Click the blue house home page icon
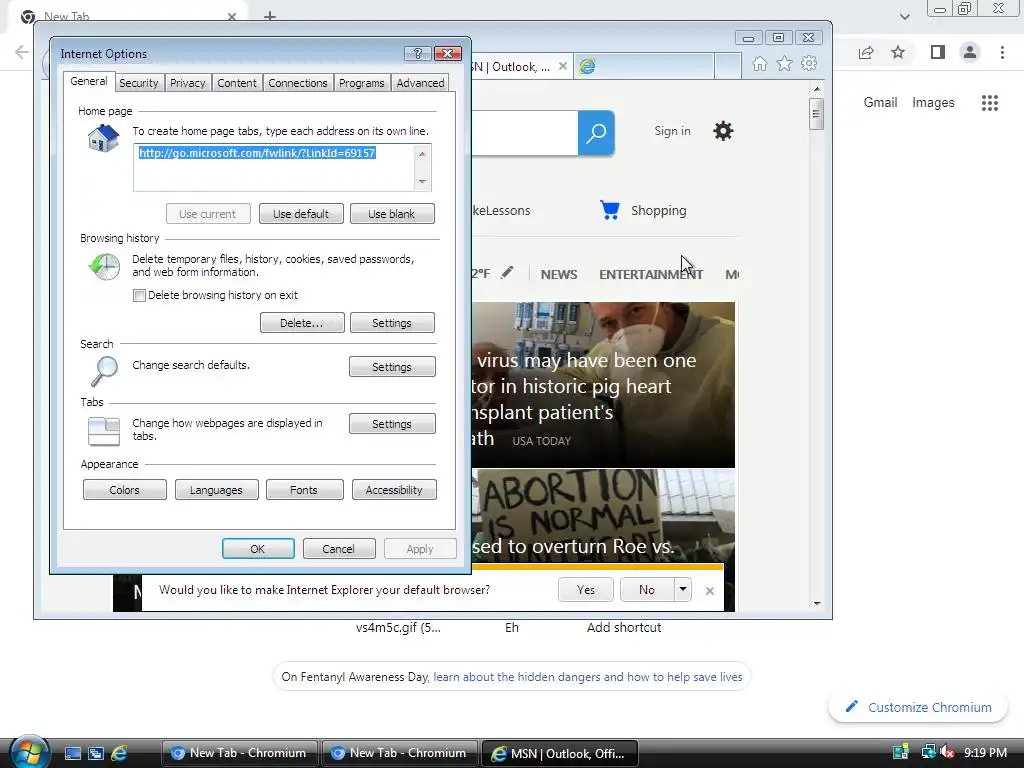 point(104,138)
